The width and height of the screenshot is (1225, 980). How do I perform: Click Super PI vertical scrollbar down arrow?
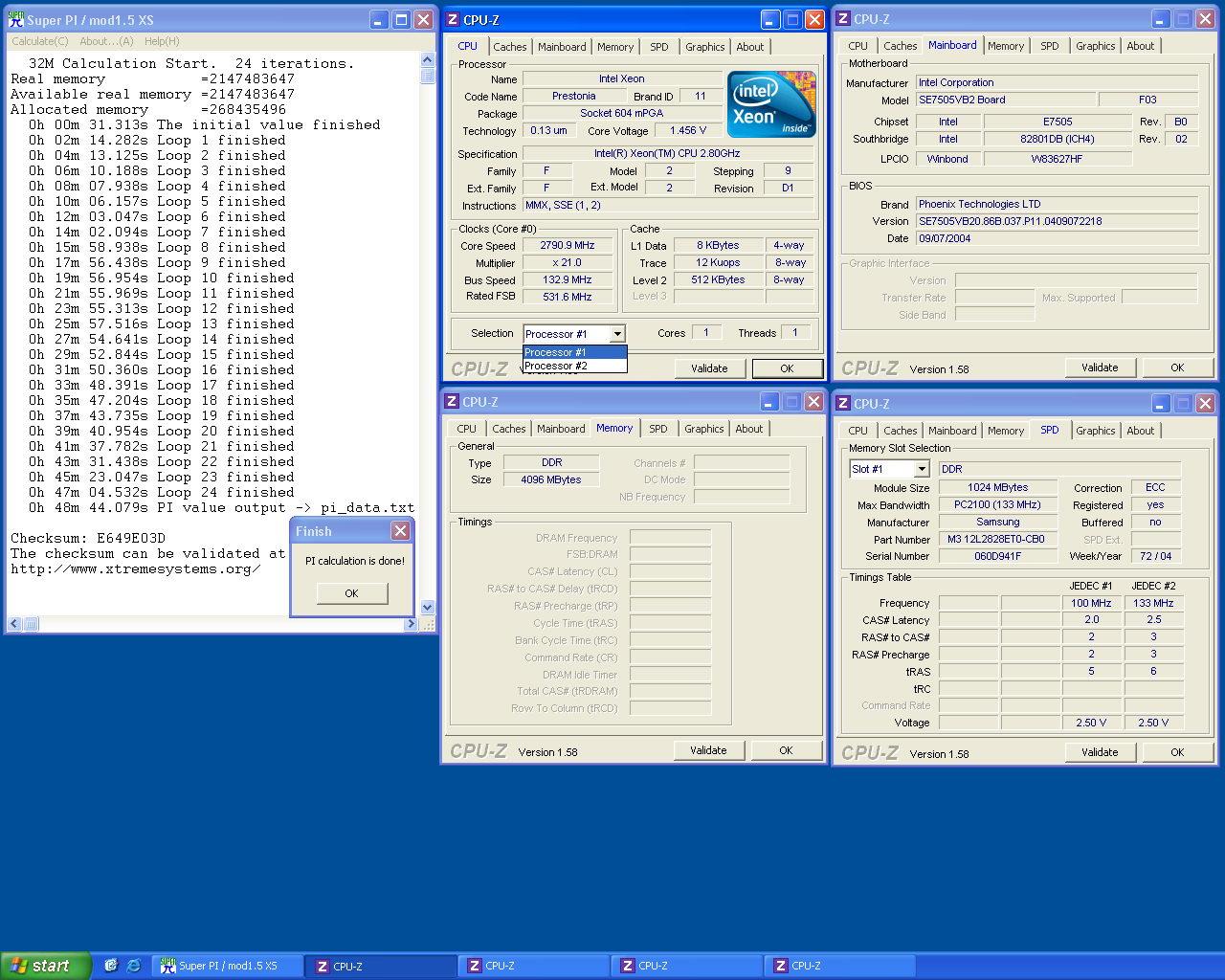(428, 608)
